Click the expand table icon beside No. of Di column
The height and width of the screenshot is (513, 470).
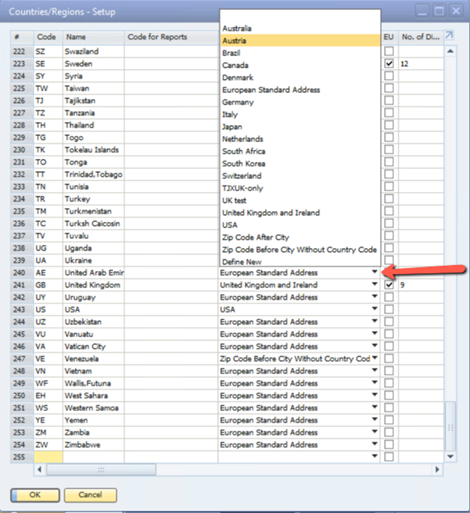pos(449,35)
